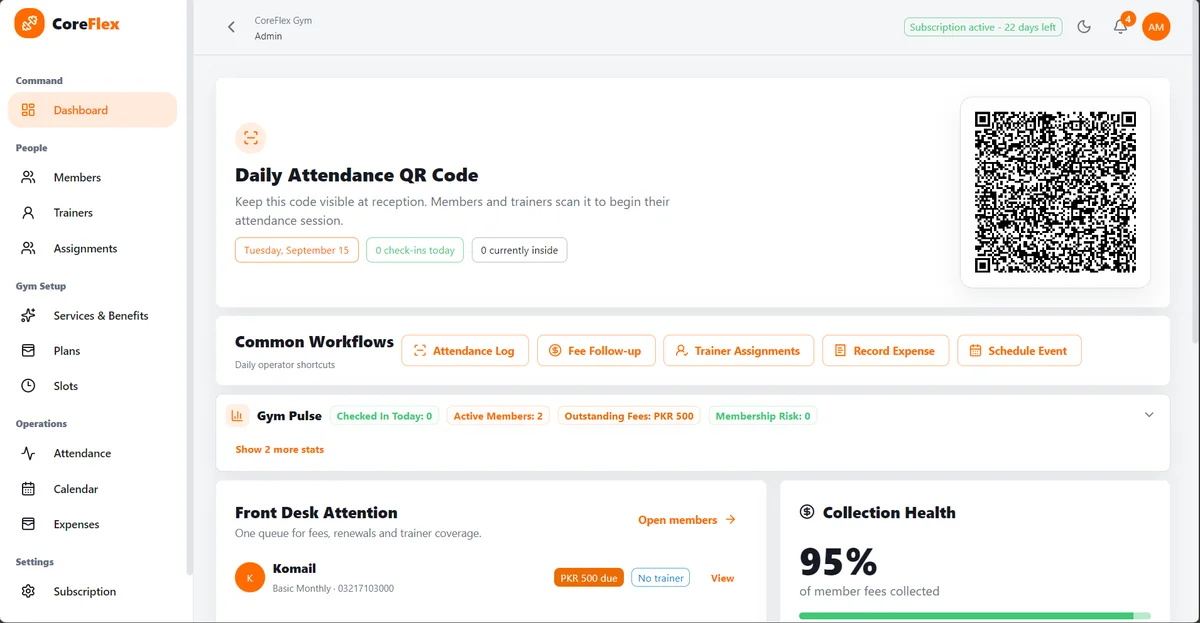This screenshot has width=1200, height=623.
Task: Click Subscription active 22 days left badge
Action: point(982,27)
